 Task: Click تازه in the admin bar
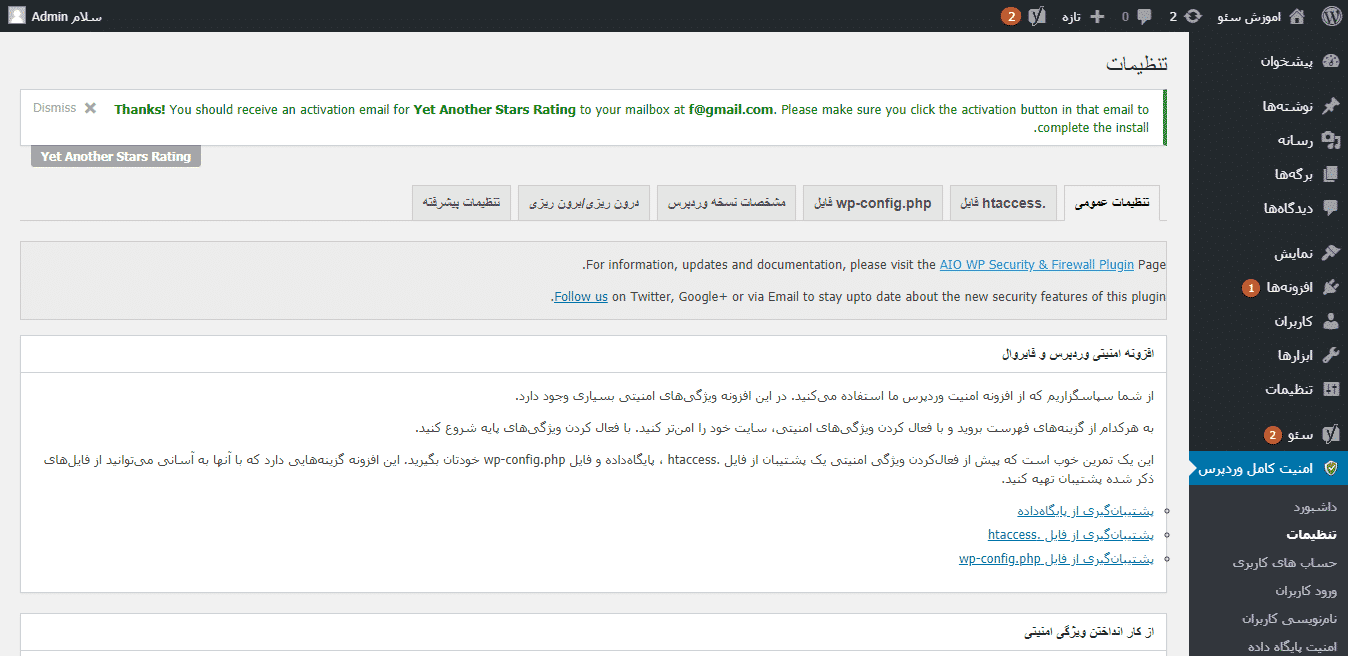pyautogui.click(x=1072, y=16)
